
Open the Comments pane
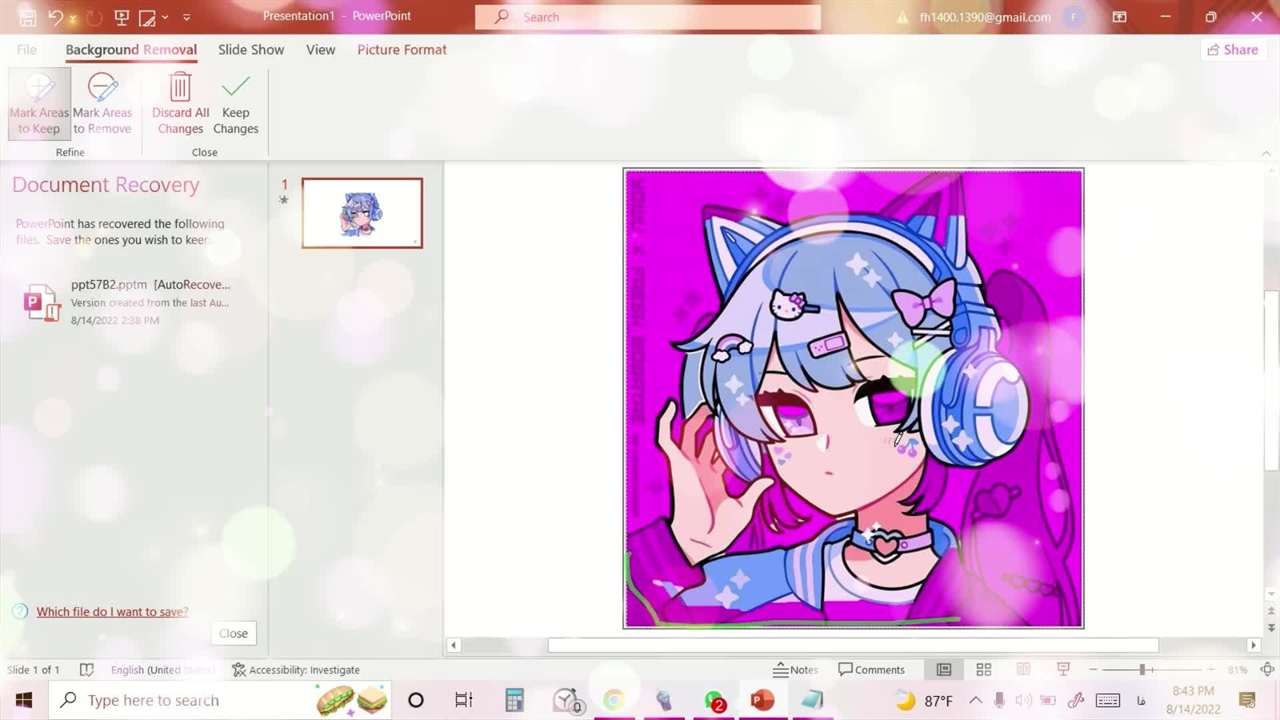click(872, 670)
